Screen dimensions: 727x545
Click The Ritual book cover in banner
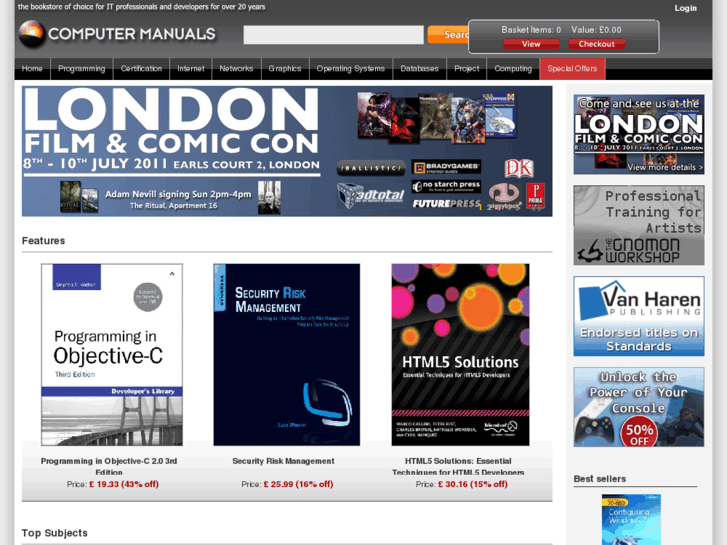70,197
